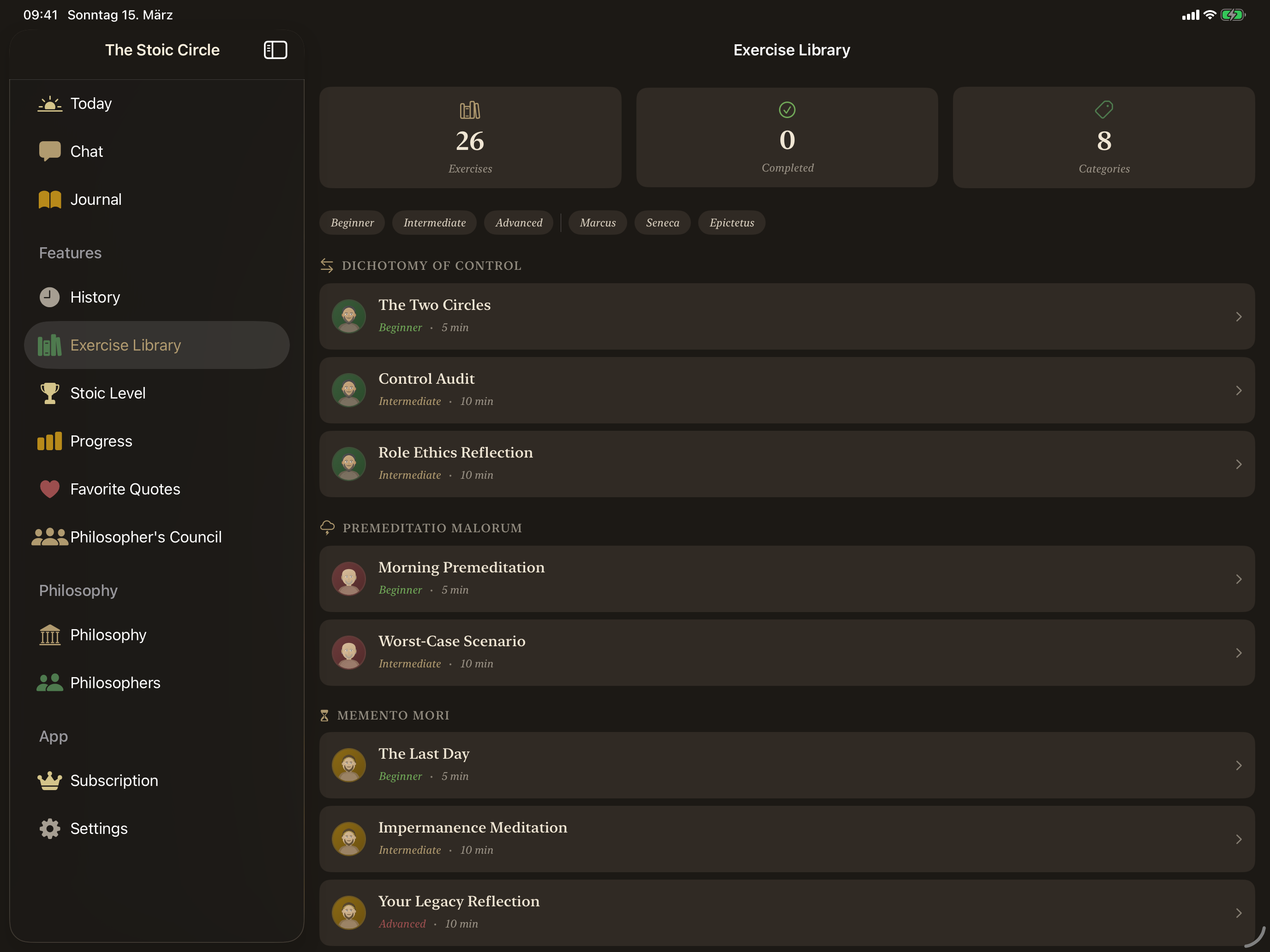Click the Dichotomy of Control arrows icon
Screen dimensions: 1270x952
click(327, 266)
